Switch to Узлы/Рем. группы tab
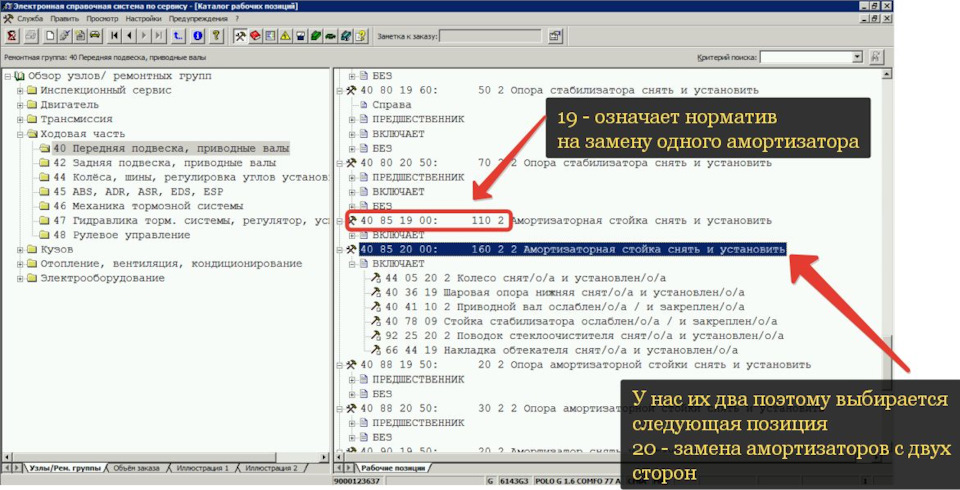Viewport: 960px width, 490px height. pos(65,468)
